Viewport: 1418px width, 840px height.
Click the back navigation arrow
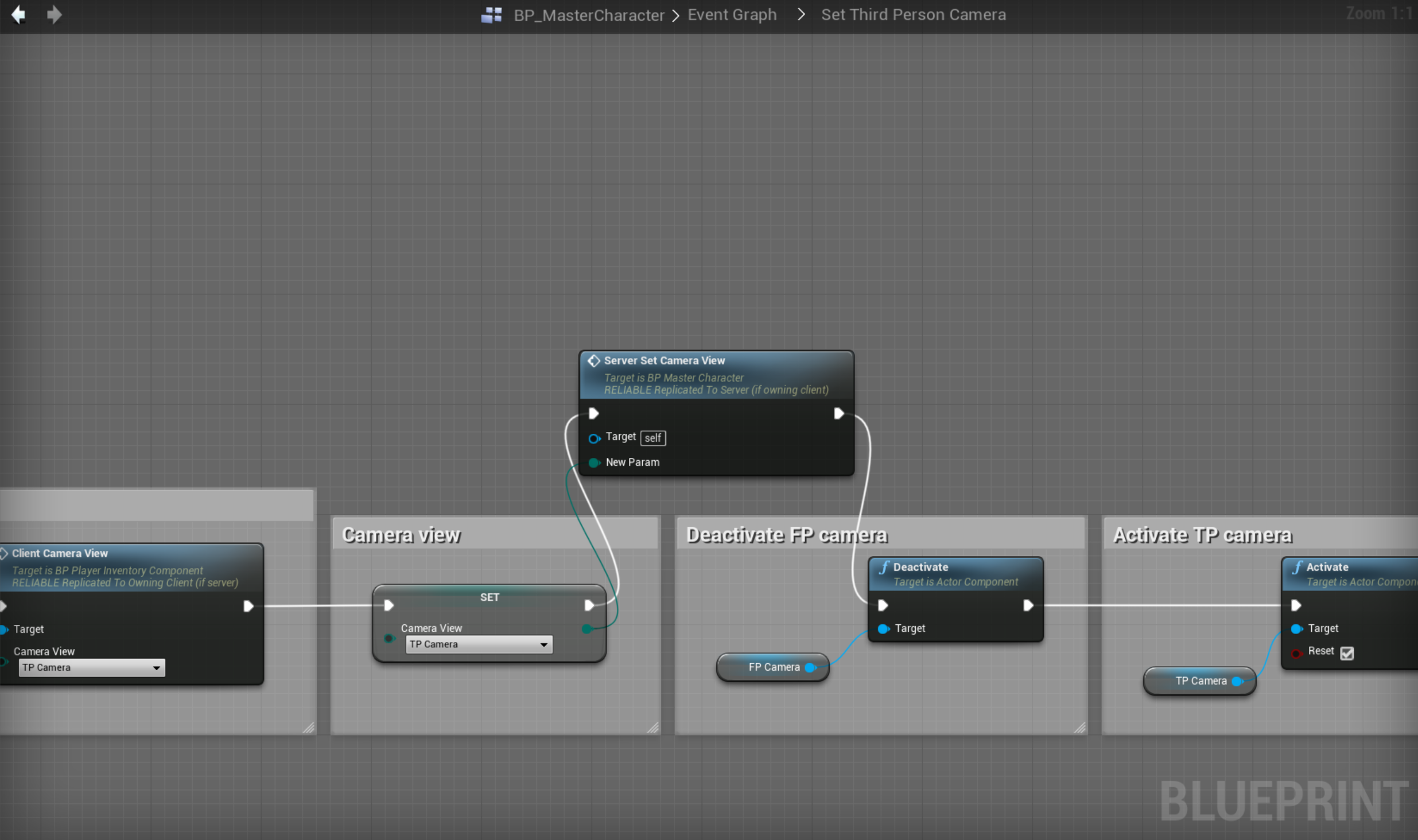18,15
